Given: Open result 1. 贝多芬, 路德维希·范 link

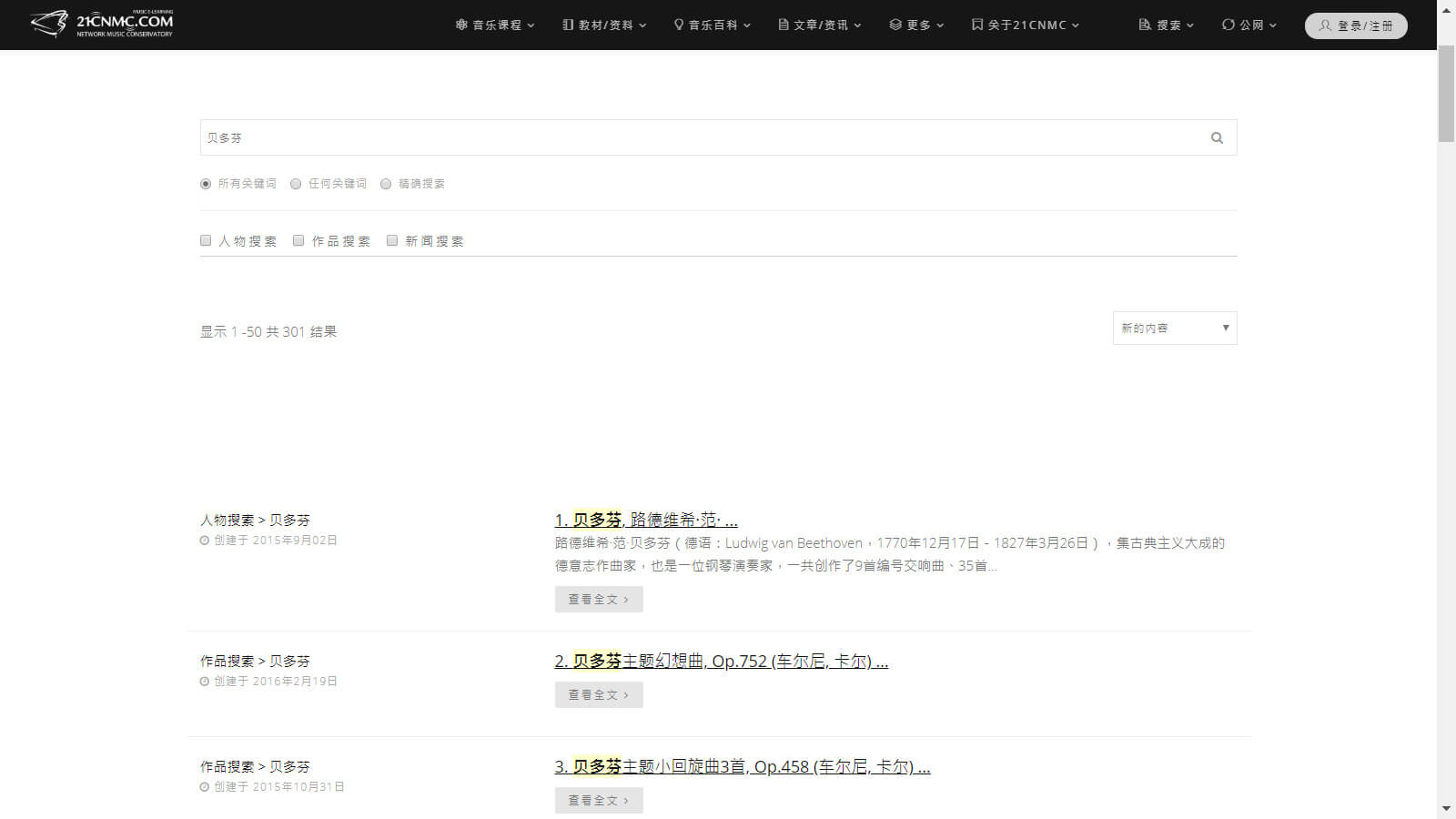Looking at the screenshot, I should [x=646, y=520].
